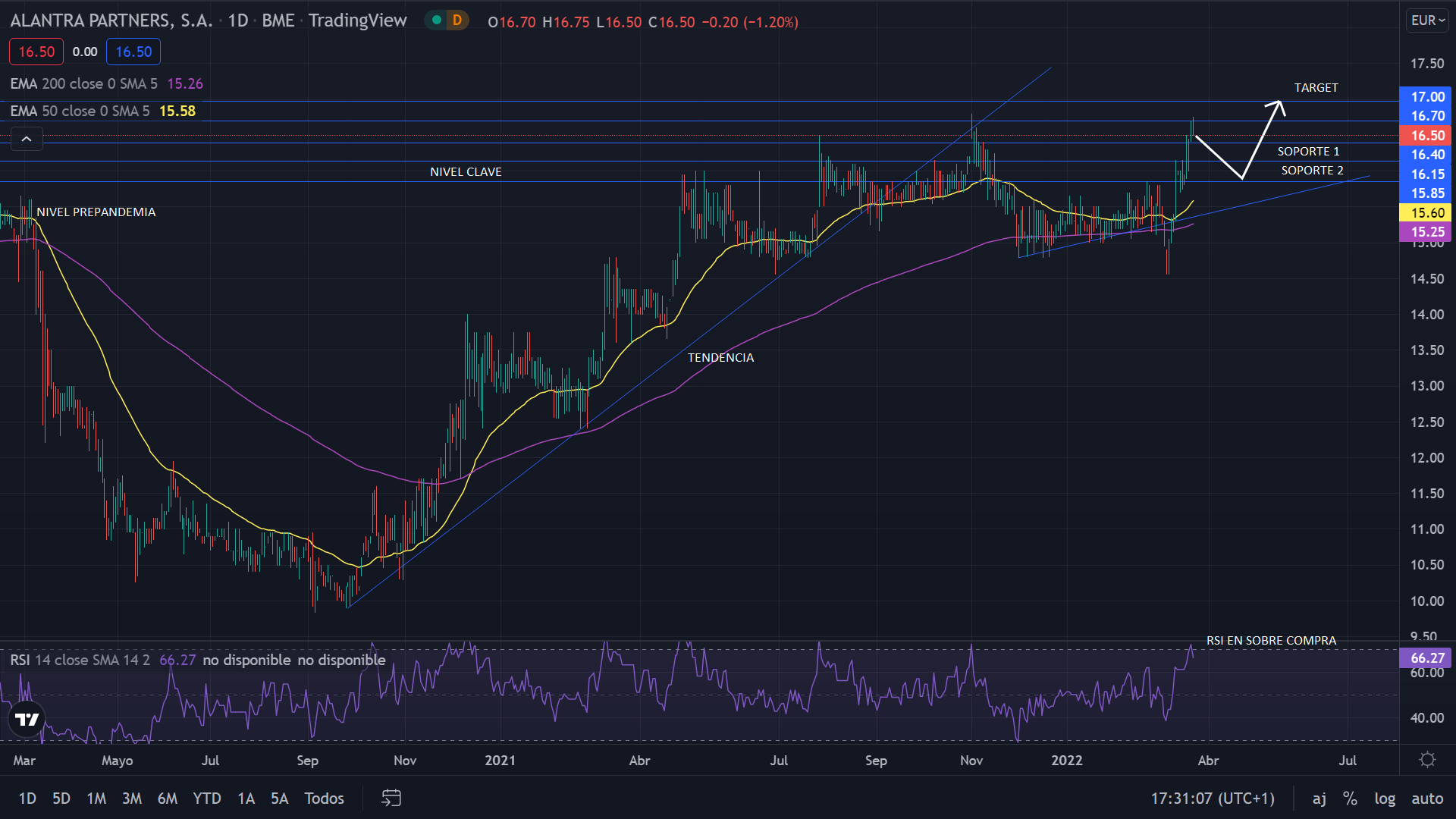
Task: Open the EUR currency dropdown
Action: pyautogui.click(x=1427, y=20)
